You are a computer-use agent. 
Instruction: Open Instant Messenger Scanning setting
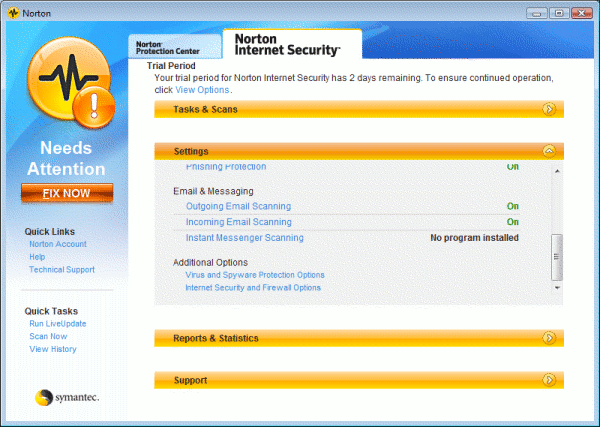coord(245,238)
